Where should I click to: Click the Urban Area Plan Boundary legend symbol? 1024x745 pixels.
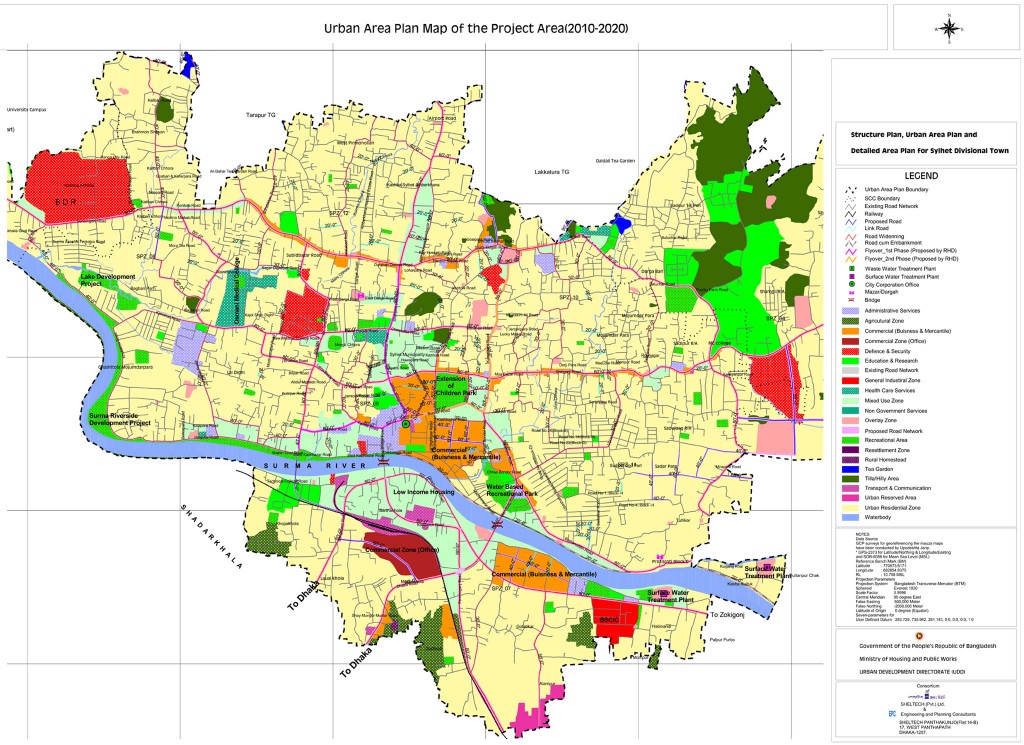[x=851, y=189]
